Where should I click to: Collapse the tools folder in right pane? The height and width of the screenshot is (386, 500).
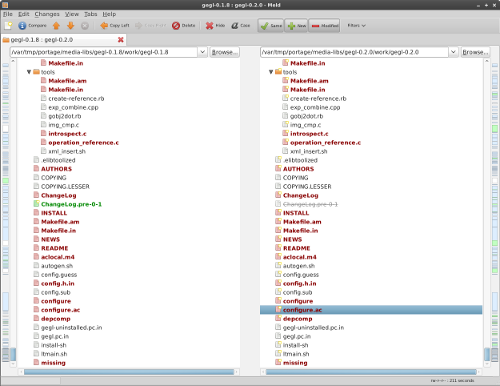(271, 72)
